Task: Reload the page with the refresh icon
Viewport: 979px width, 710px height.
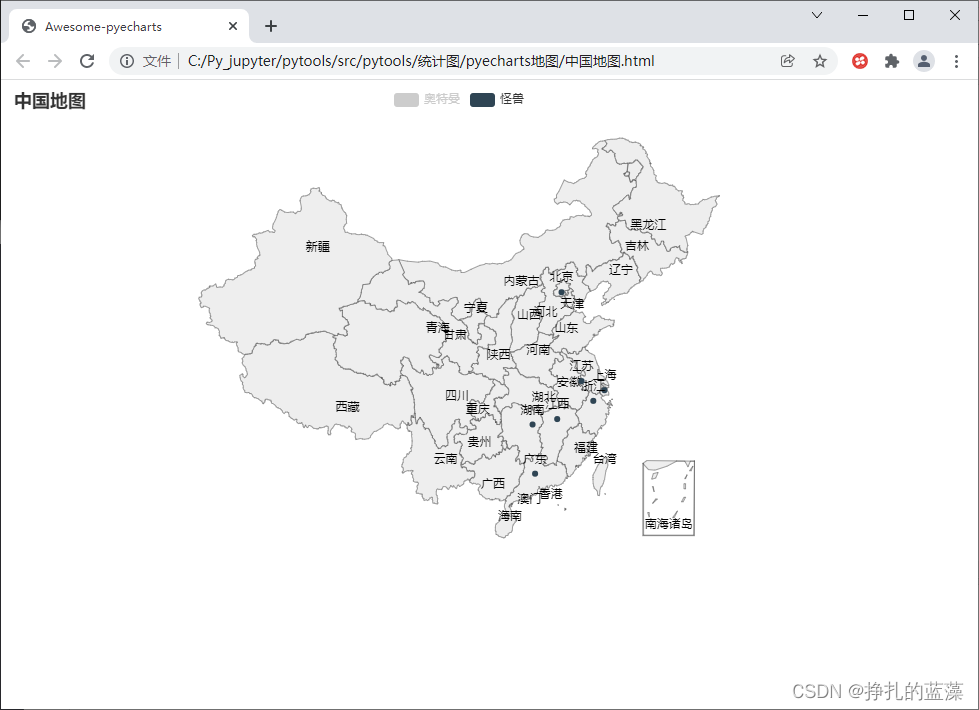Action: pos(87,61)
